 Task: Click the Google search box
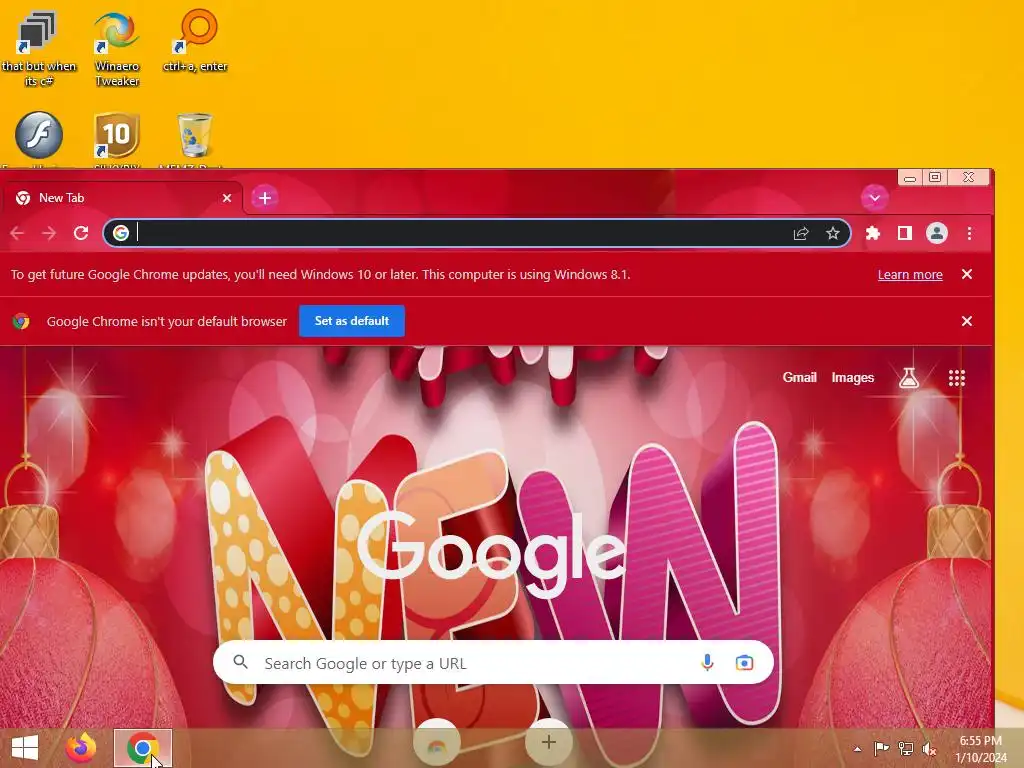point(493,663)
